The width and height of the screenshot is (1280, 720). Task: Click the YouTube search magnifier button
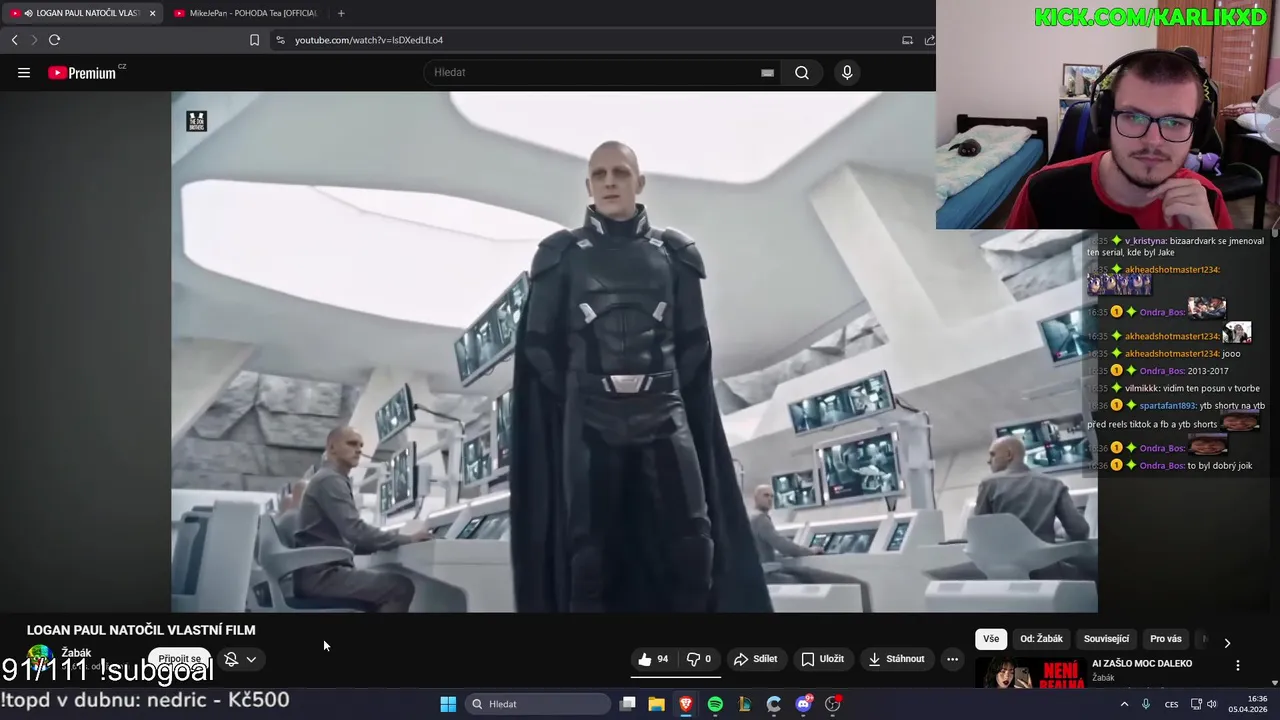[802, 72]
